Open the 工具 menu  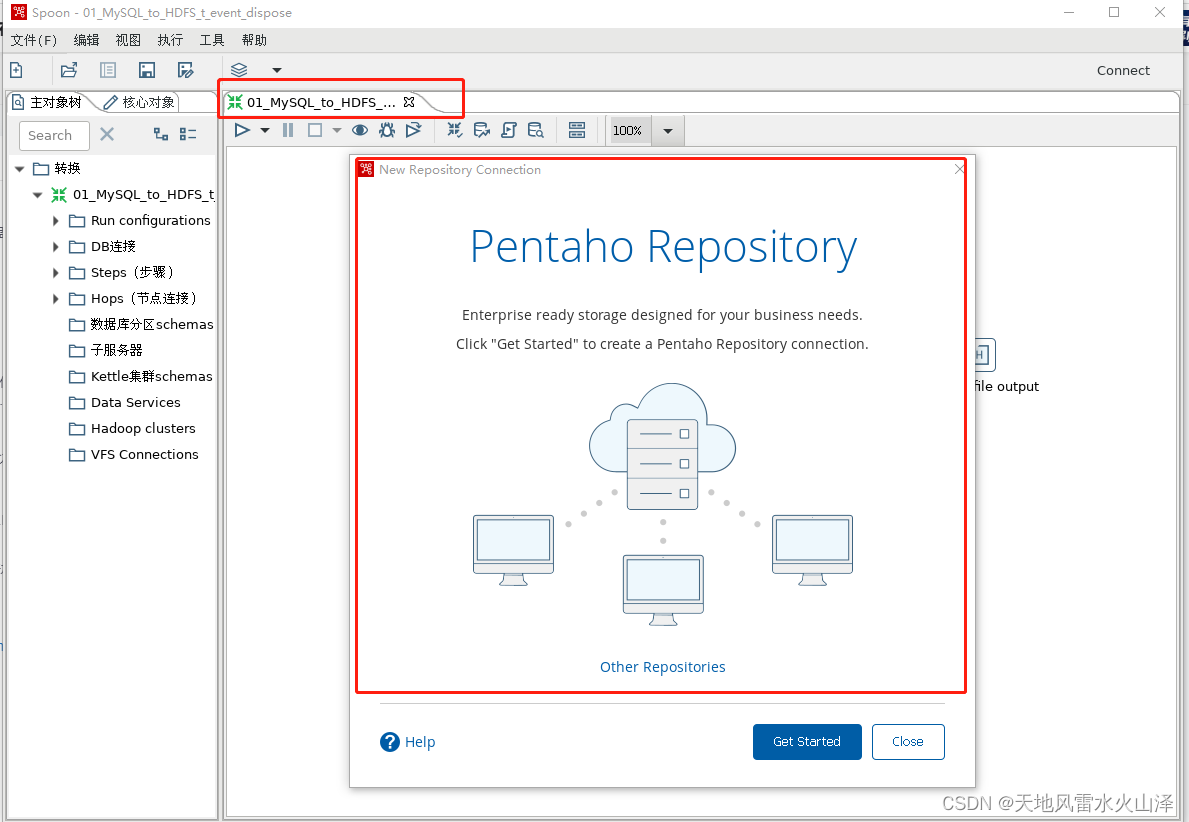(x=212, y=40)
